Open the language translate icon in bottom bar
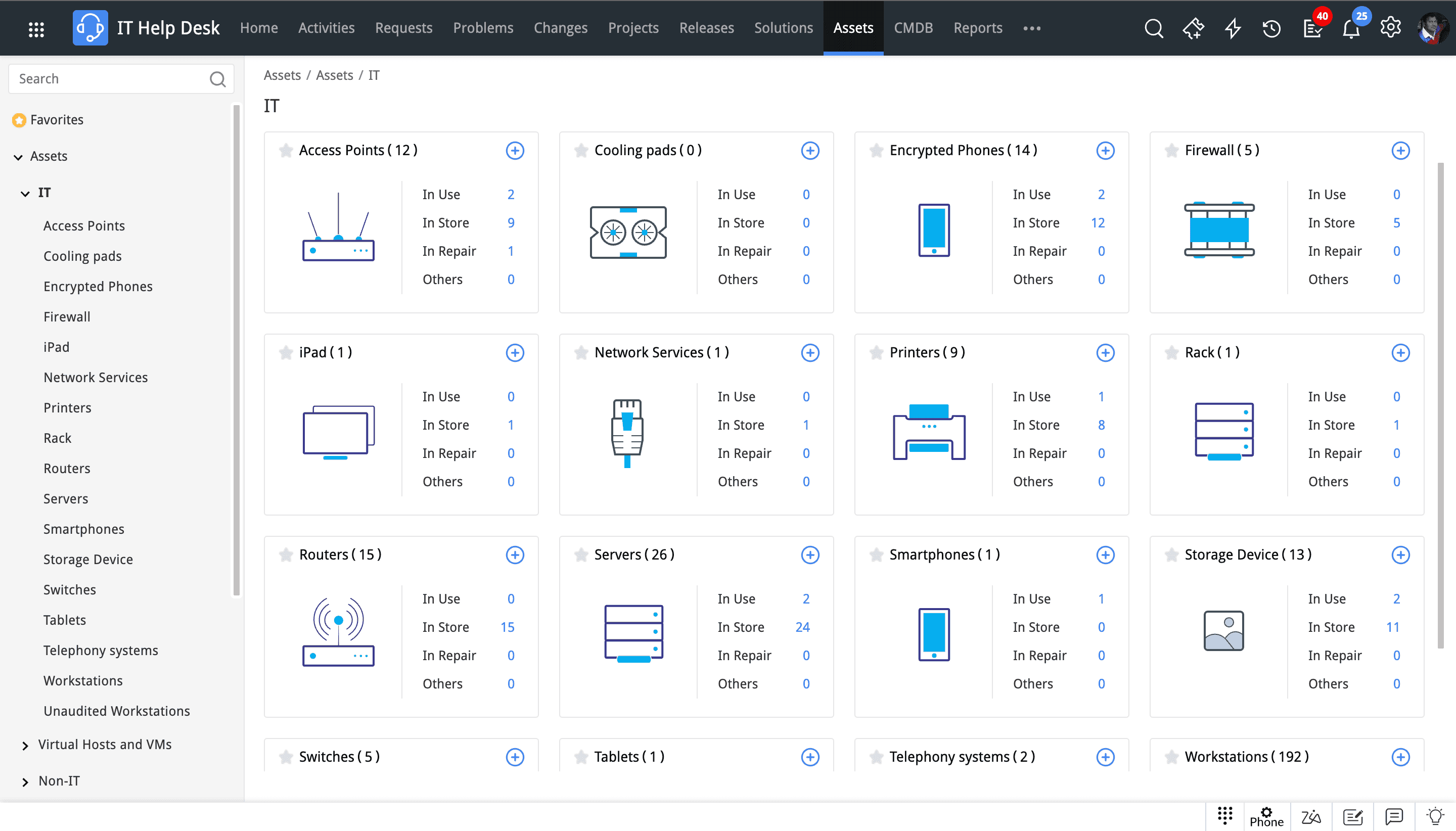The height and width of the screenshot is (831, 1456). point(1311,817)
